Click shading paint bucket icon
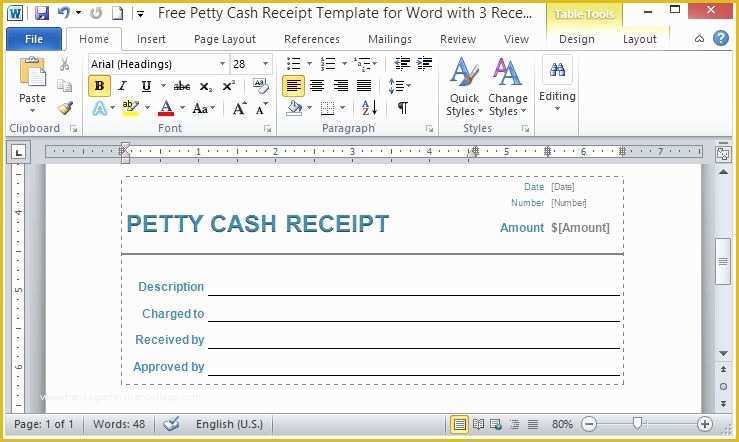Screen dimensions: 739x442 click(x=295, y=108)
